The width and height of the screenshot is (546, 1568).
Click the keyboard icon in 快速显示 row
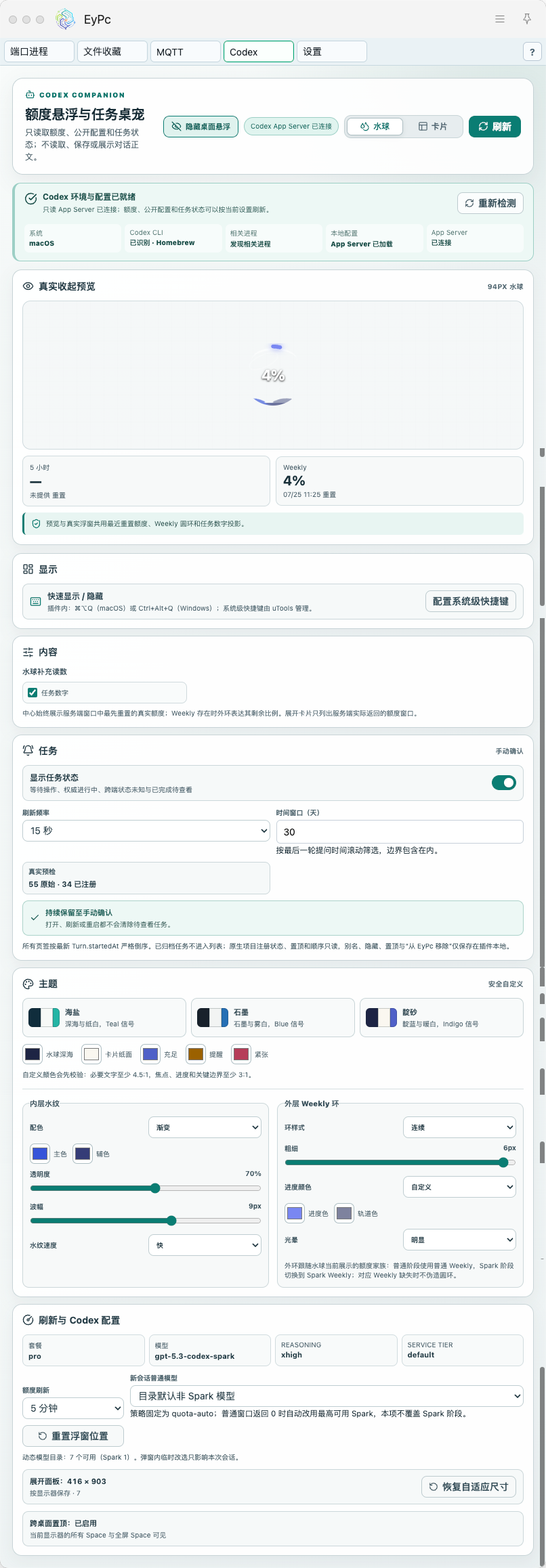click(x=36, y=601)
